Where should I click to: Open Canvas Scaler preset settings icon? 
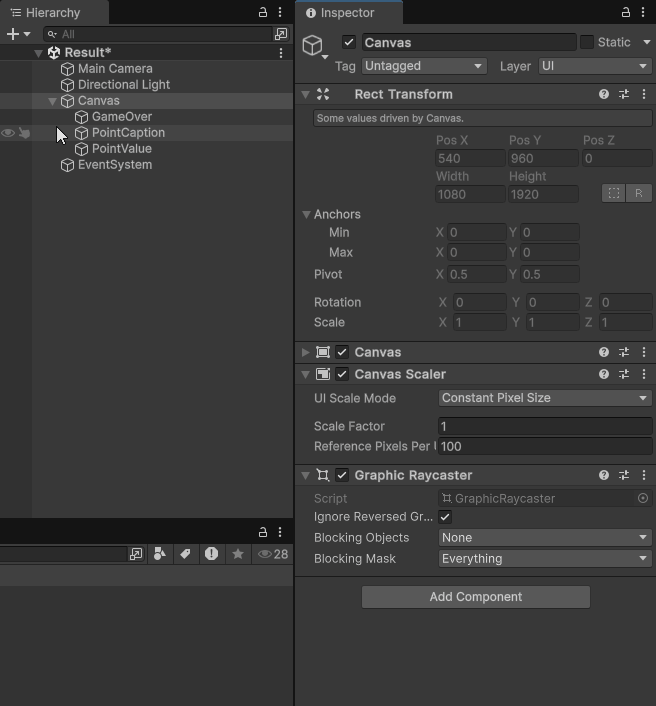(624, 374)
